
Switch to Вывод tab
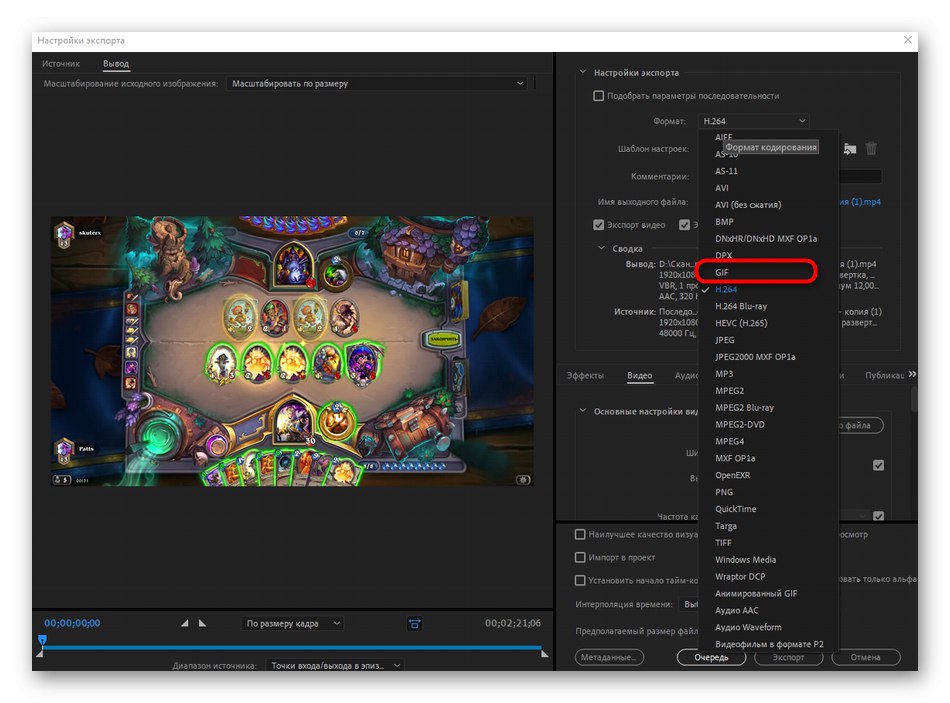point(116,64)
